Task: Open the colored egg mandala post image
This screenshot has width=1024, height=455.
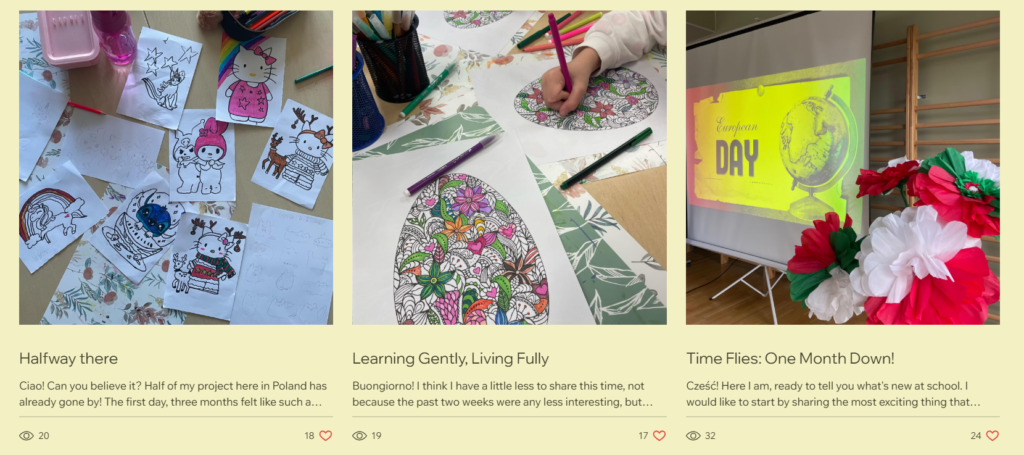Action: pyautogui.click(x=509, y=167)
